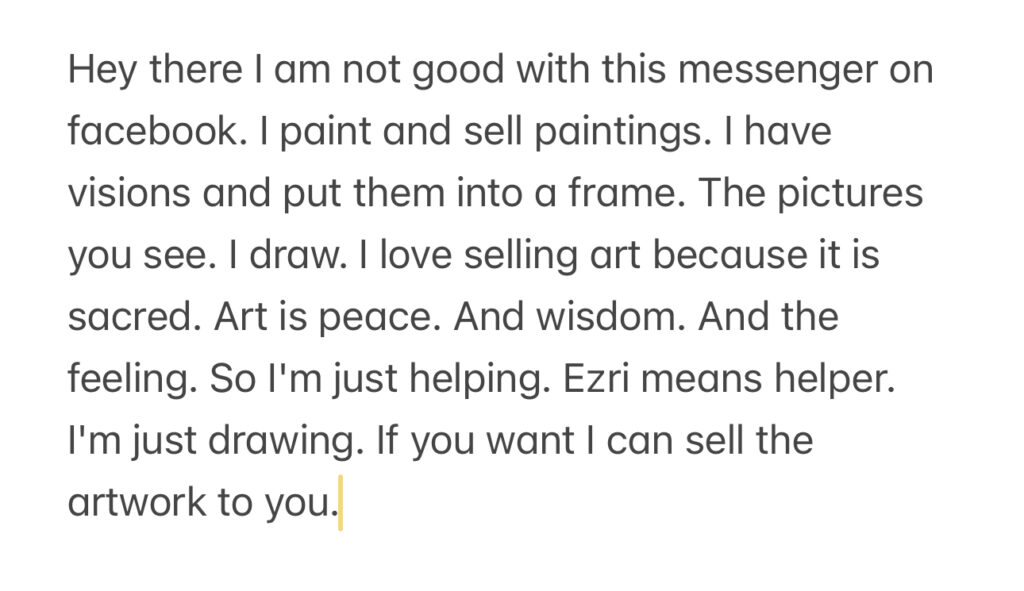Click the word "drawing" in the text

click(281, 441)
